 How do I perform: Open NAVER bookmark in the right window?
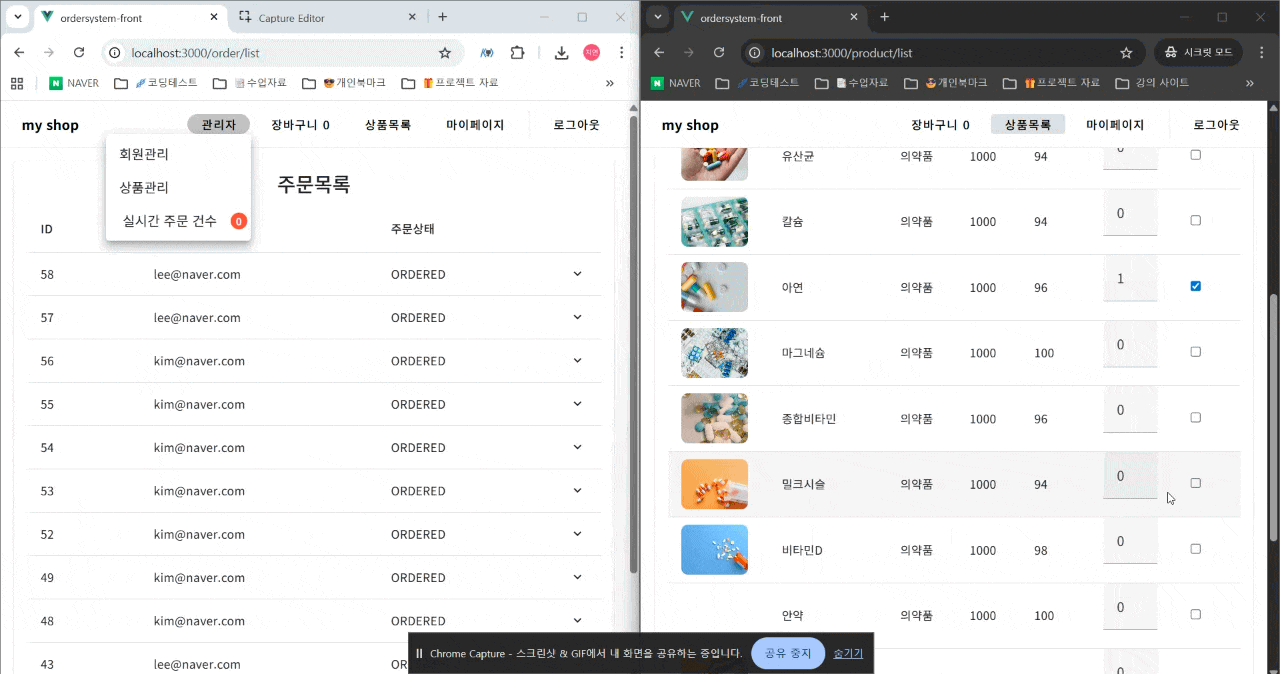(x=676, y=83)
